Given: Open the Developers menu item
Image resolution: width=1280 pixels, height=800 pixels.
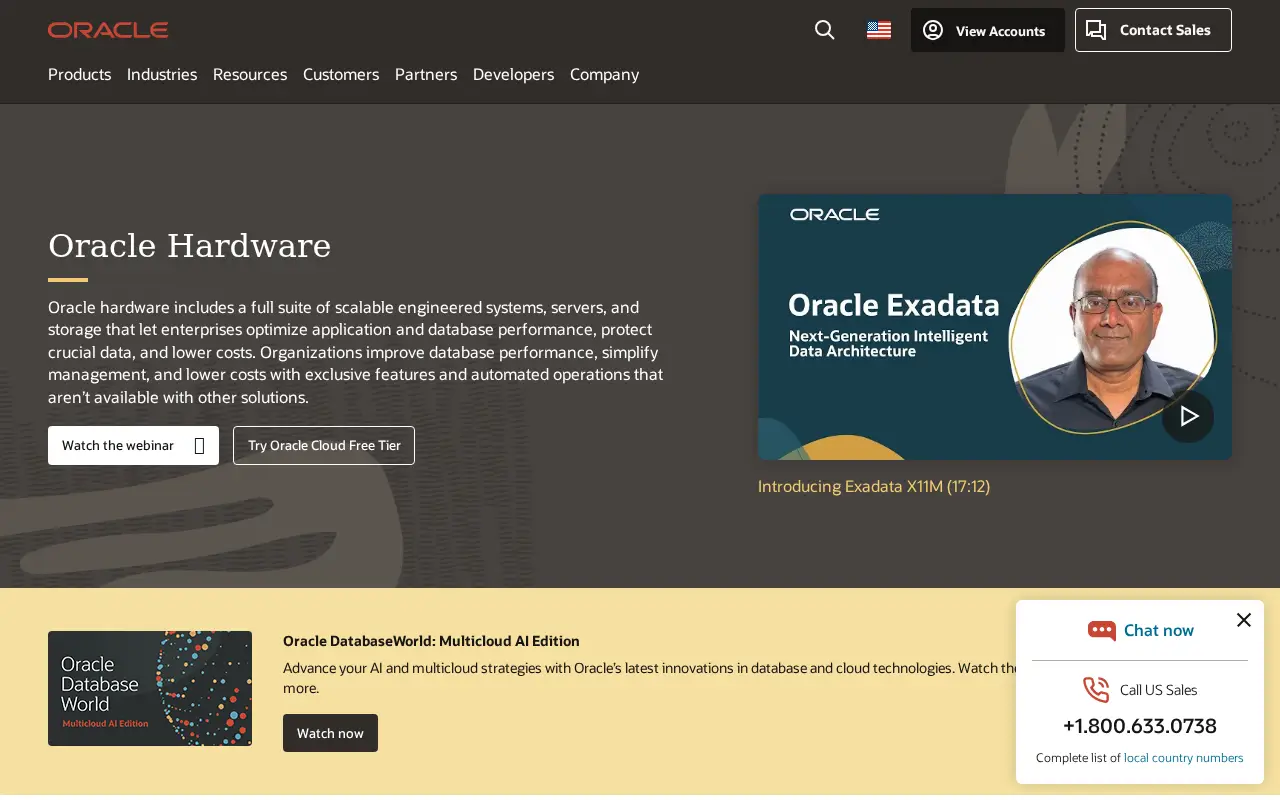Looking at the screenshot, I should 513,74.
